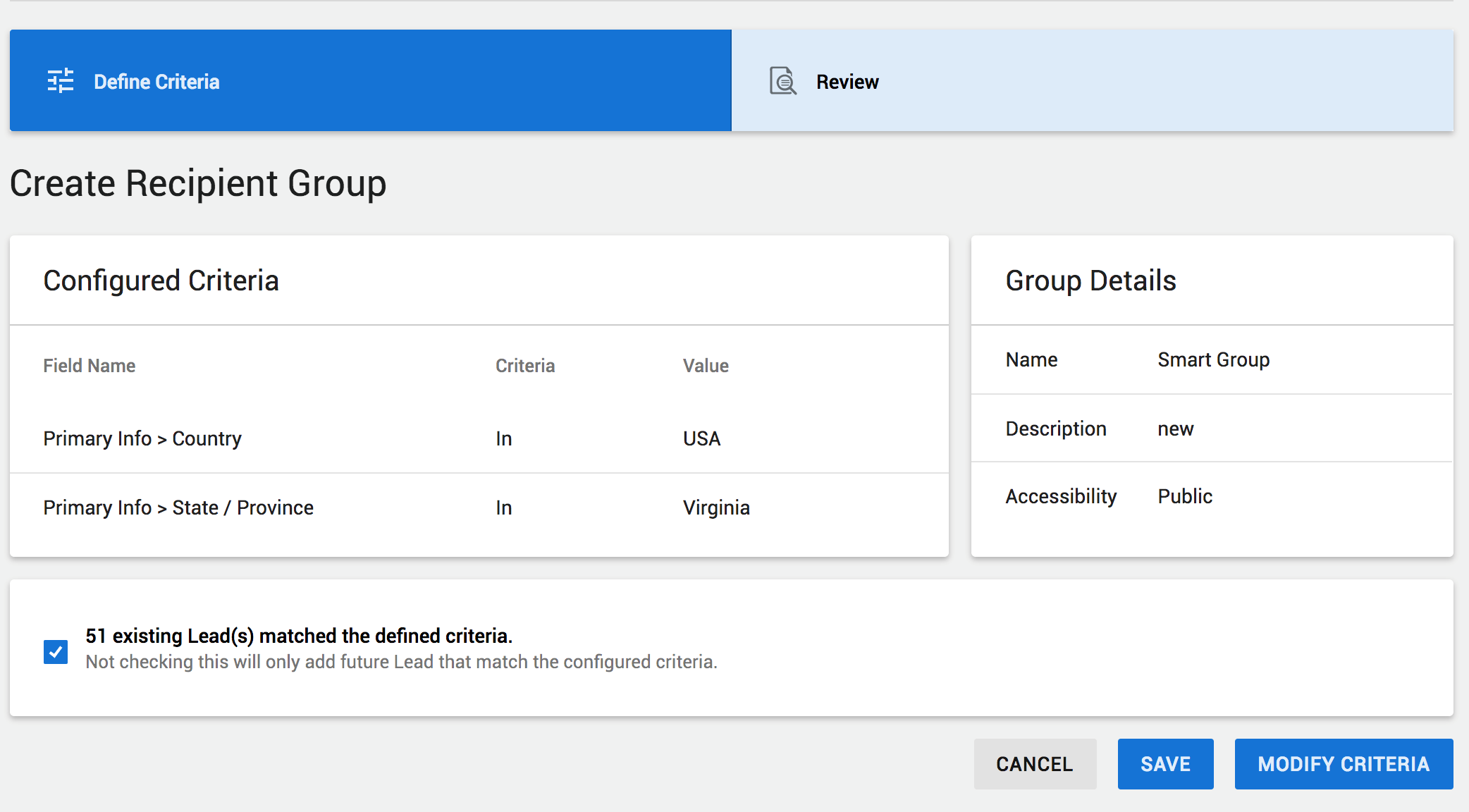Click the 'Public' accessibility value

(x=1185, y=496)
